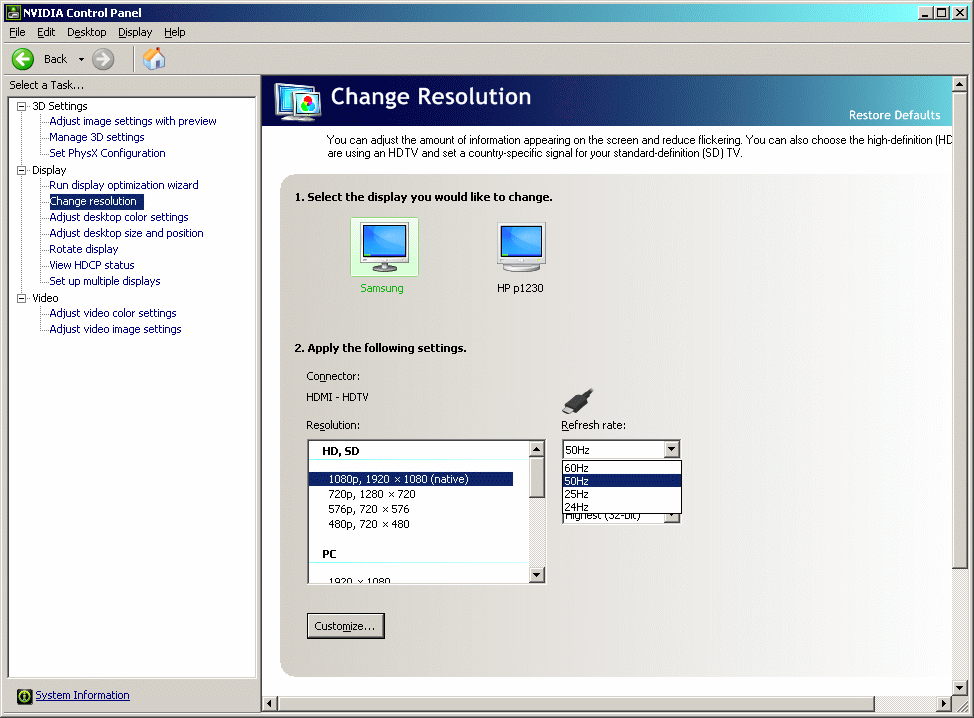Click the green Back arrow icon
This screenshot has width=974, height=718.
(x=23, y=60)
